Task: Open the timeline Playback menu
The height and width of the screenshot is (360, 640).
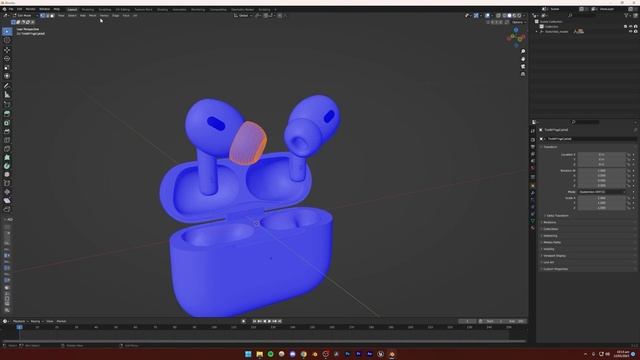Action: point(19,321)
